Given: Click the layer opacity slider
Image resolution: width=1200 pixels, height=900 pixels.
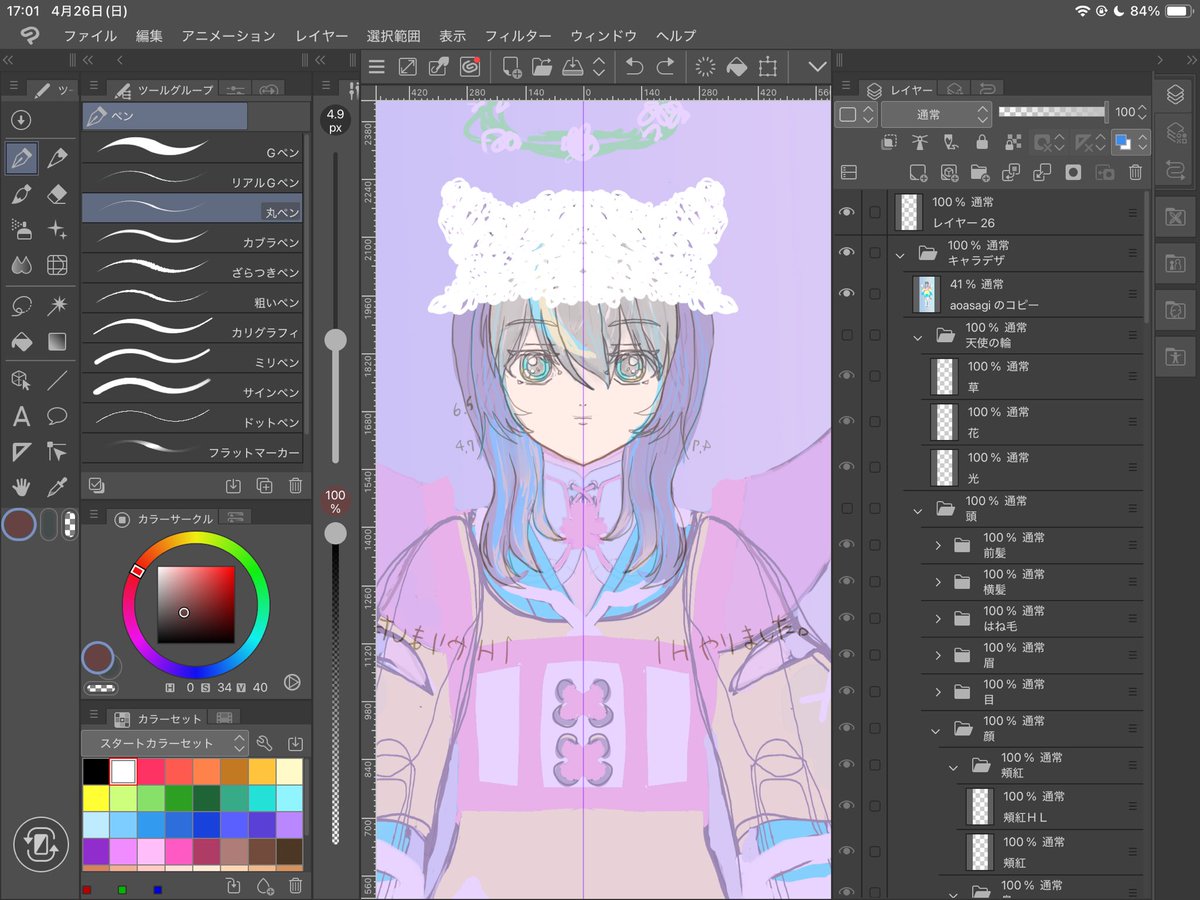Looking at the screenshot, I should [x=1052, y=112].
